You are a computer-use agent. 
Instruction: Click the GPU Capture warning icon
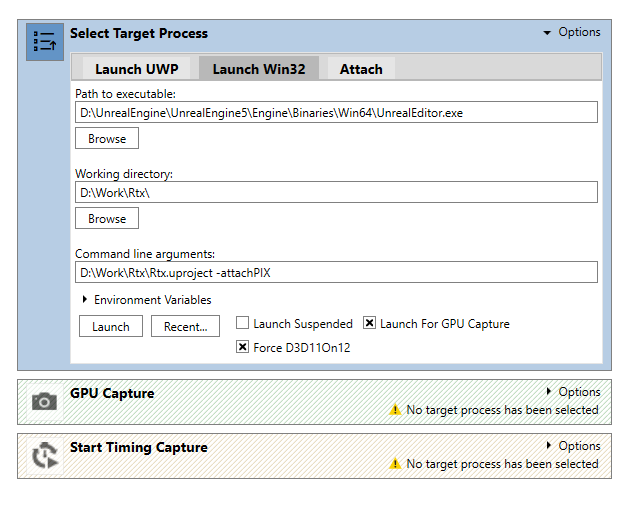(394, 410)
